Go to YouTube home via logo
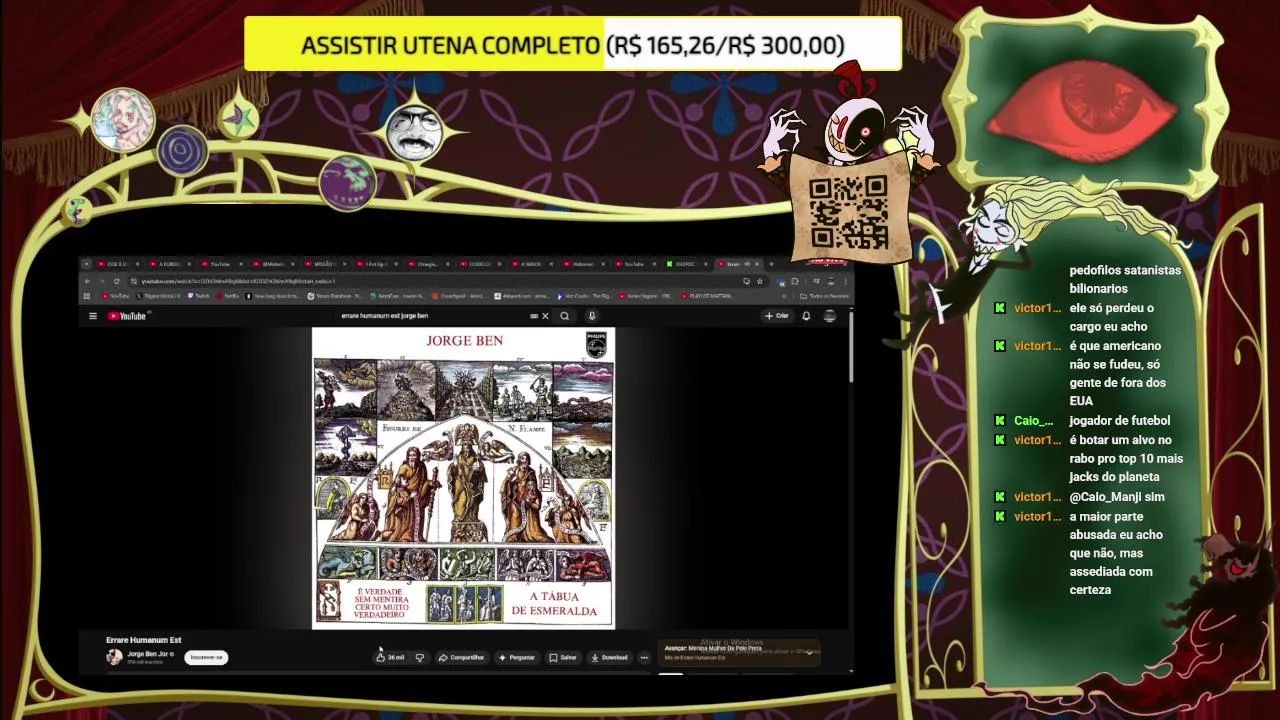The width and height of the screenshot is (1280, 720). coord(127,316)
